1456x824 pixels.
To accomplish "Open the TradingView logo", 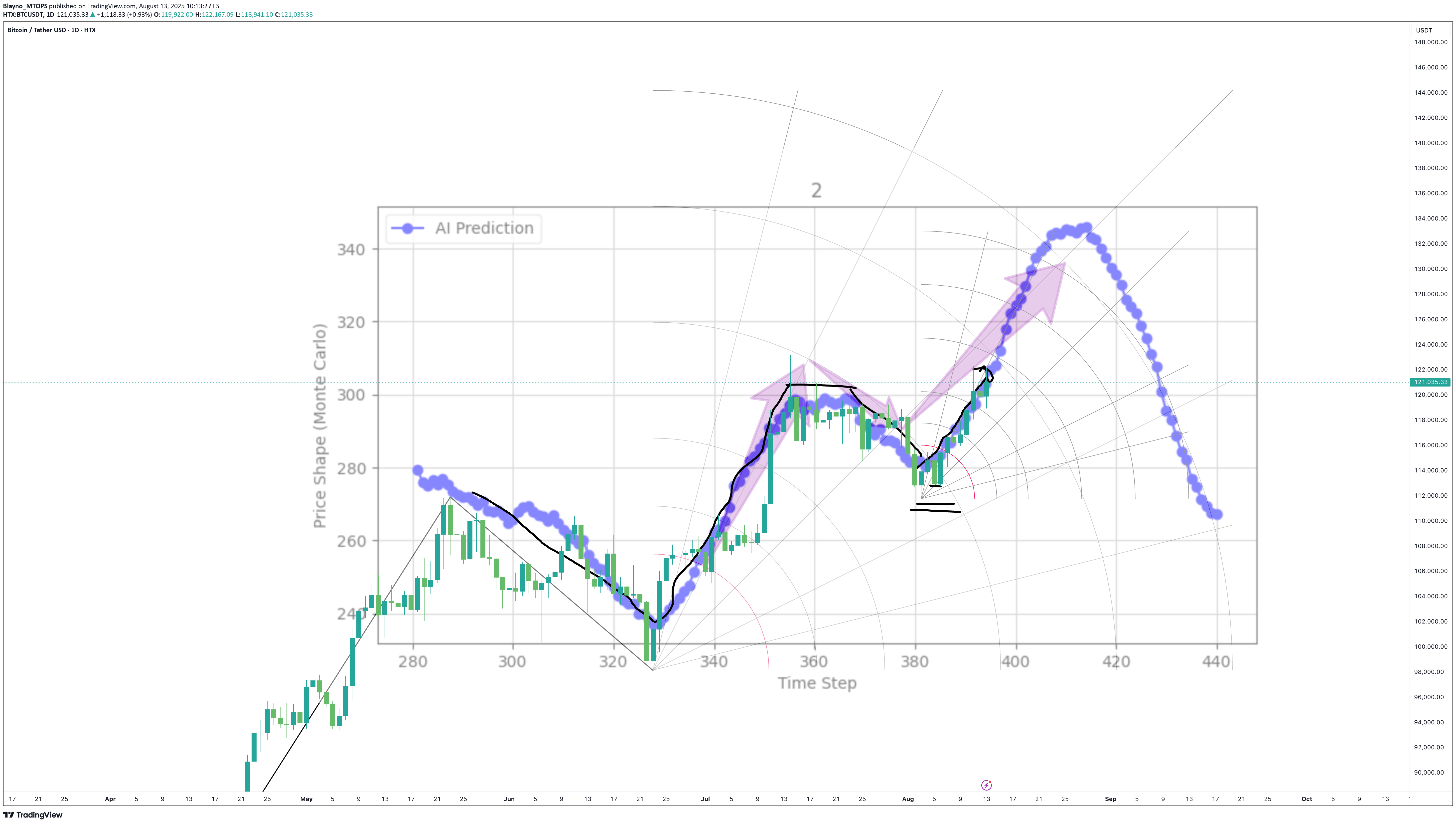I will (x=33, y=815).
